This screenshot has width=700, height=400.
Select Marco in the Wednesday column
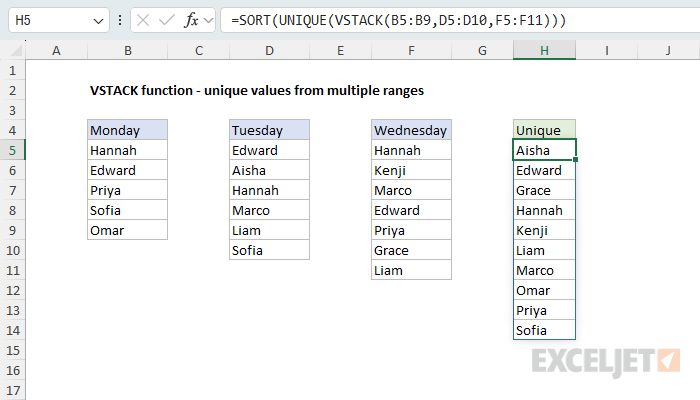pyautogui.click(x=411, y=191)
